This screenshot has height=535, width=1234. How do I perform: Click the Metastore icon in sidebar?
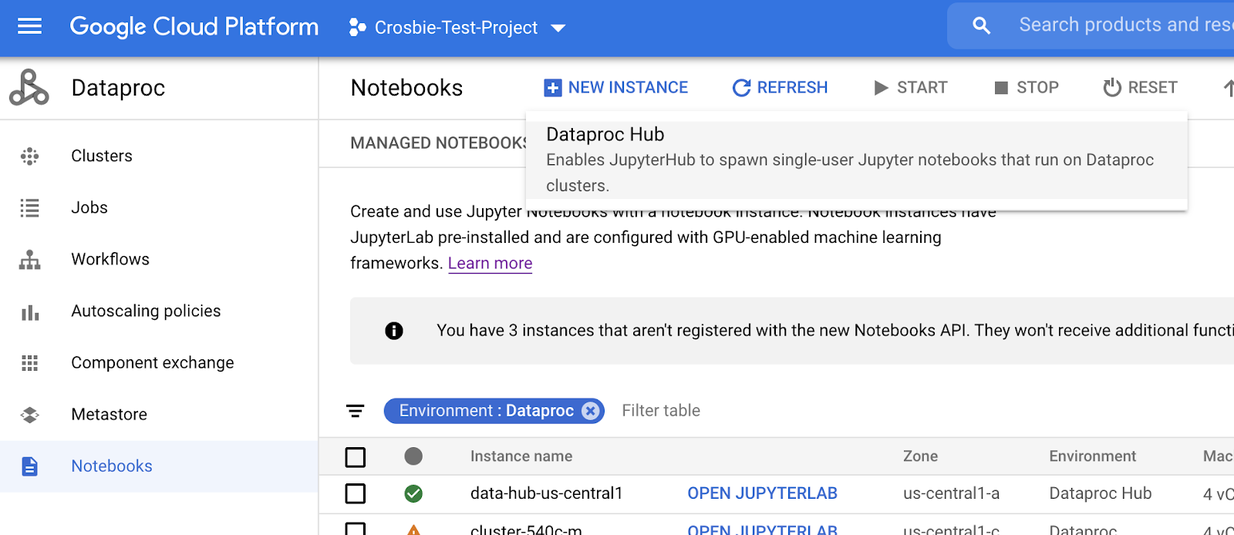point(30,415)
